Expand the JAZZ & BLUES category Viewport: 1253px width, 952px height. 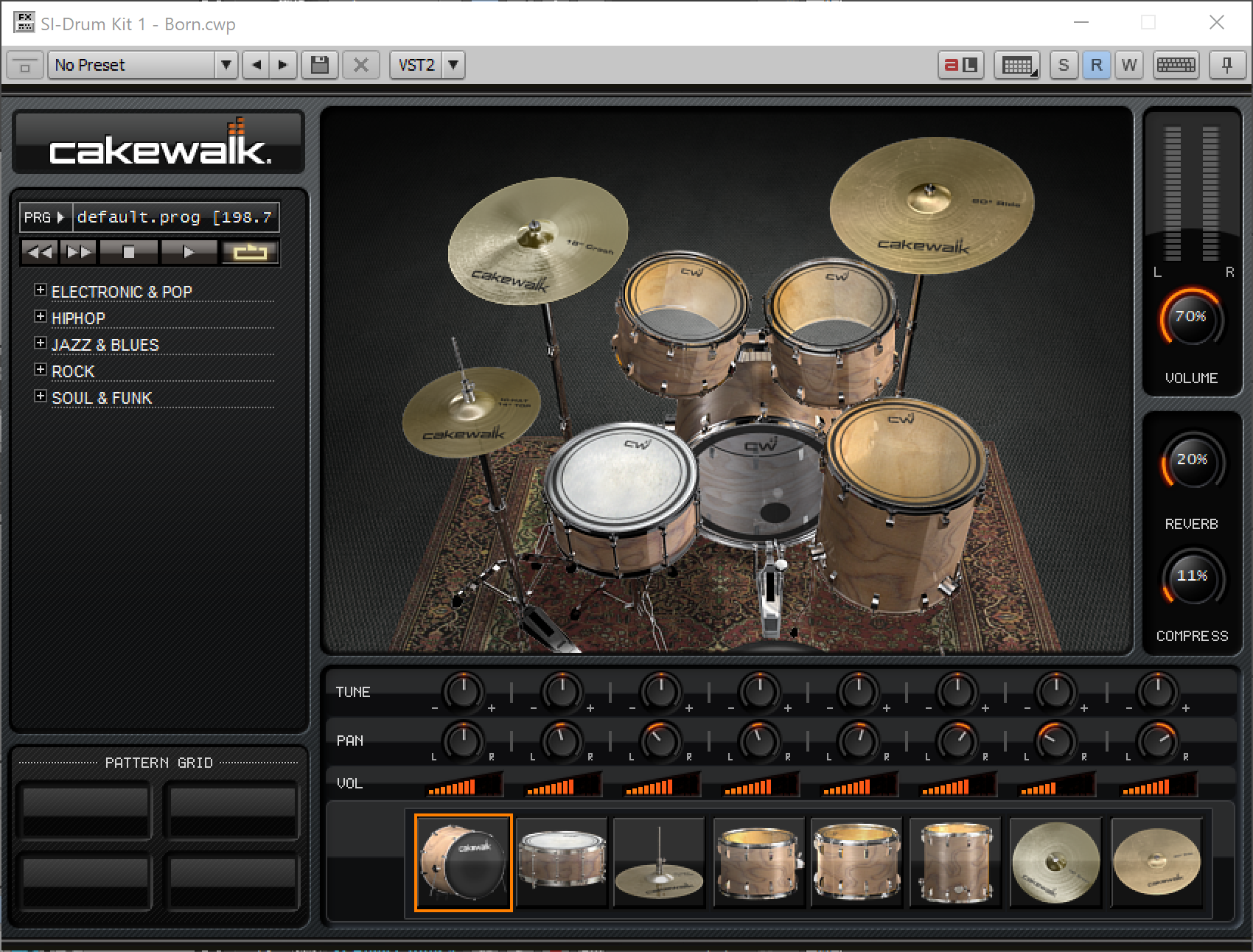(40, 343)
